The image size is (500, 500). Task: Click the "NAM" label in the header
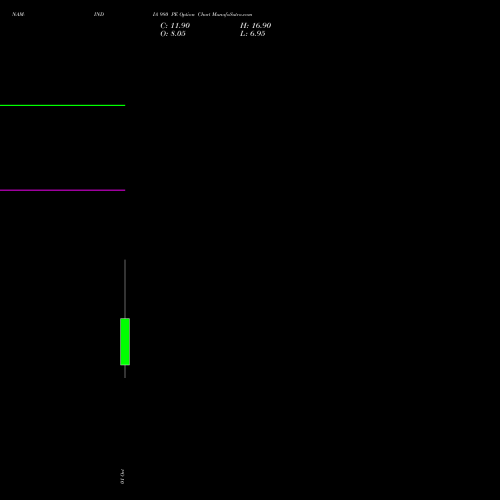coord(18,14)
